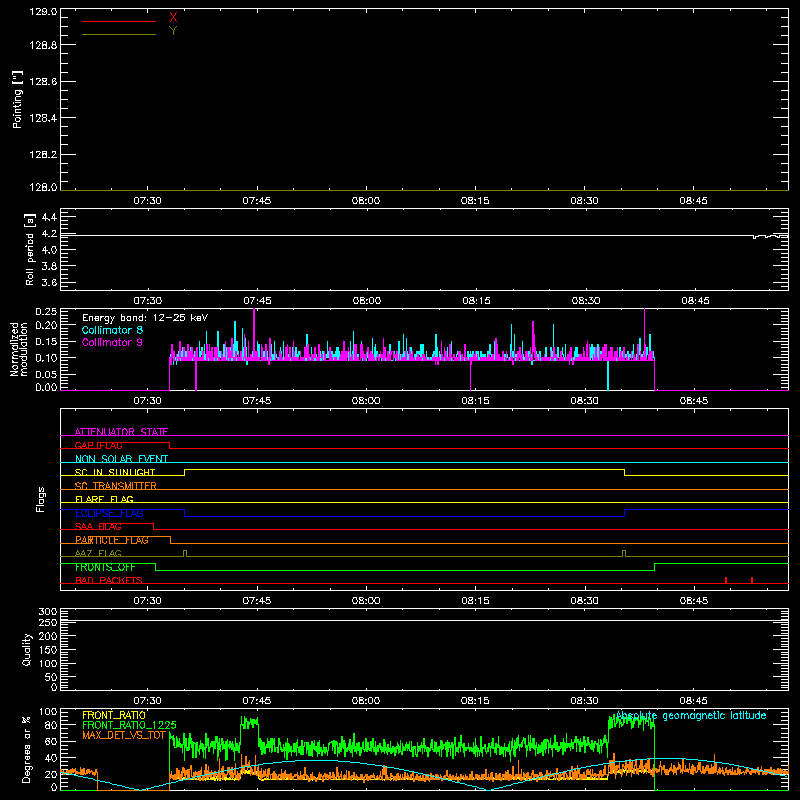The width and height of the screenshot is (800, 800).
Task: Click the SC_IN_SUNLIGHT flag label
Action: (x=115, y=472)
